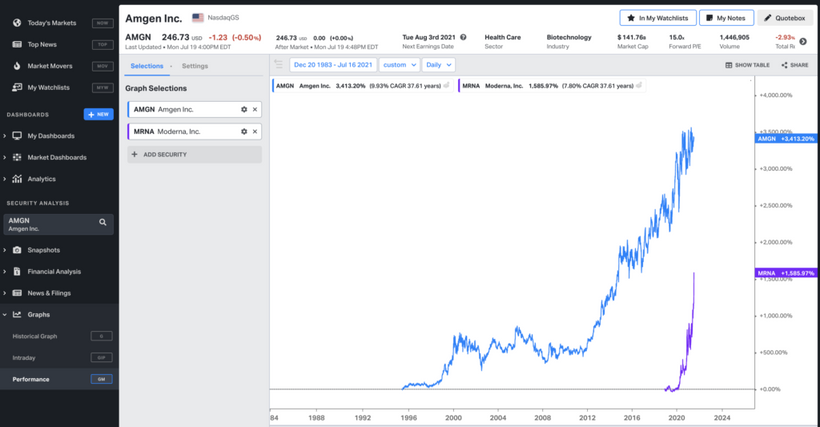The height and width of the screenshot is (427, 820).
Task: Open My Notes button
Action: 726,18
